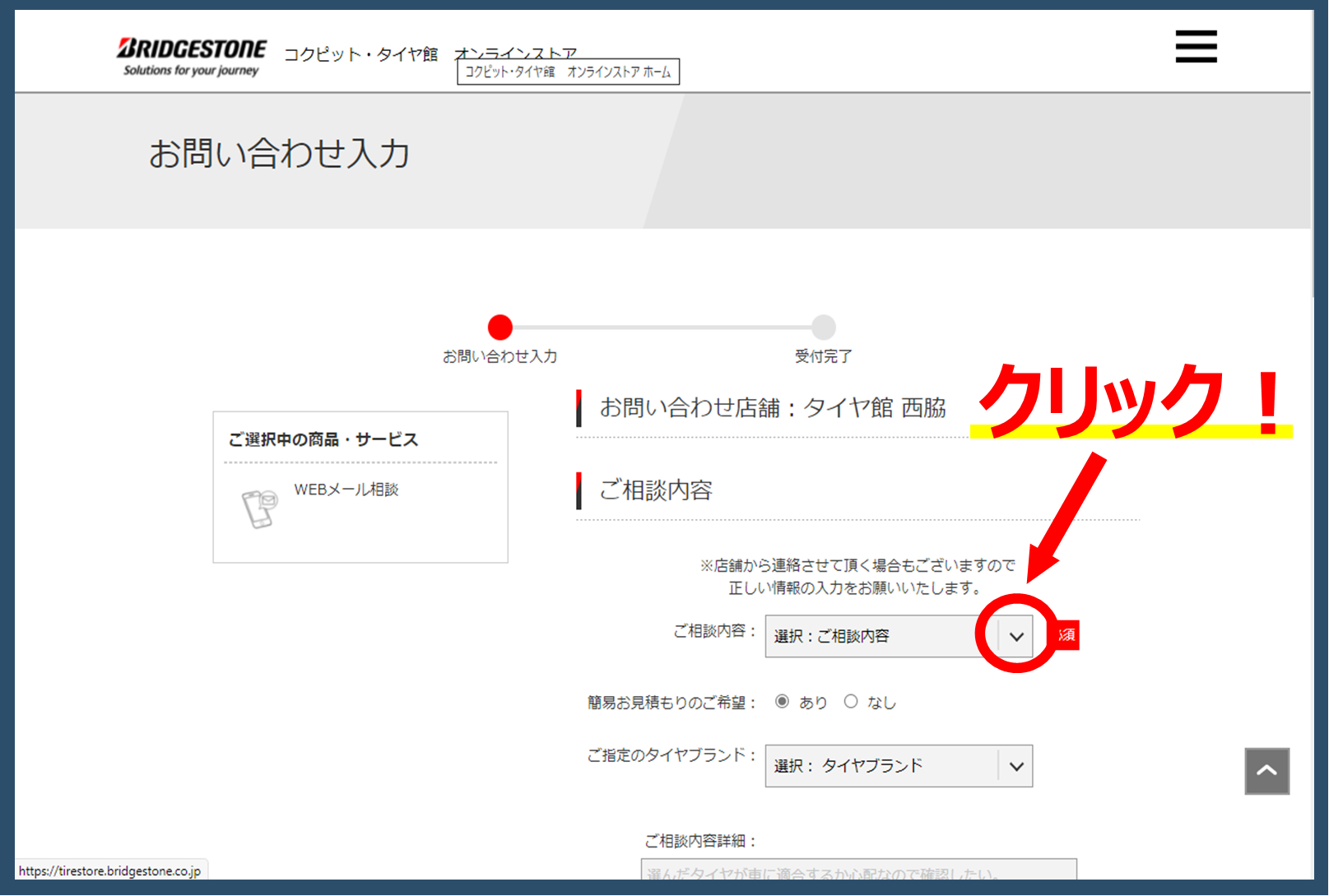Select the あり radio button
The image size is (1329, 896).
click(x=782, y=702)
